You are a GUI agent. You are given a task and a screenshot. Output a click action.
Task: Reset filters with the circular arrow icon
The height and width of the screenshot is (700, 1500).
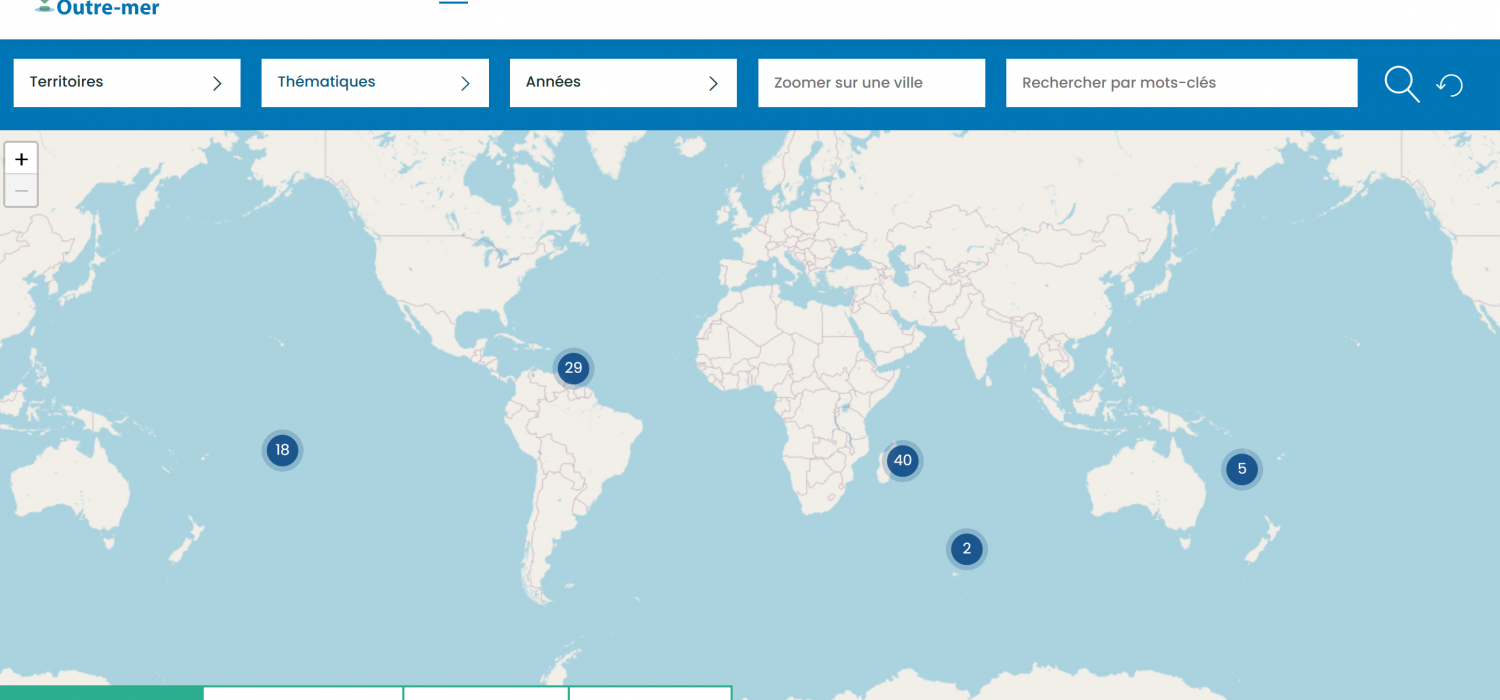(x=1450, y=85)
